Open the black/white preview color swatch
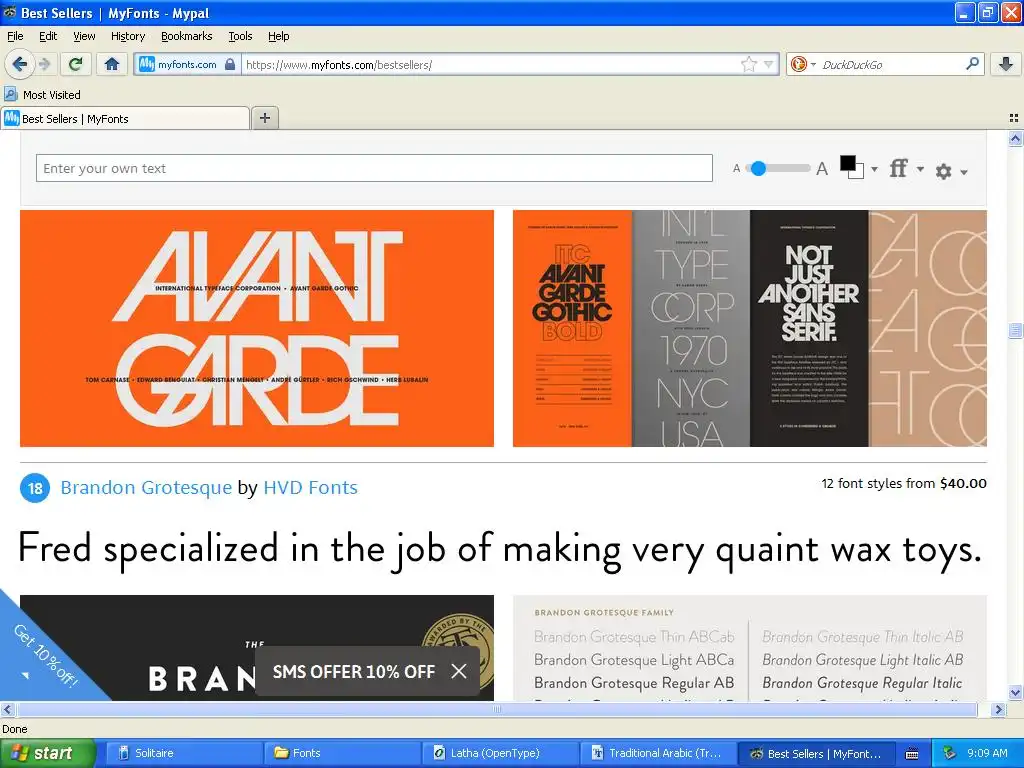This screenshot has height=768, width=1024. 851,167
